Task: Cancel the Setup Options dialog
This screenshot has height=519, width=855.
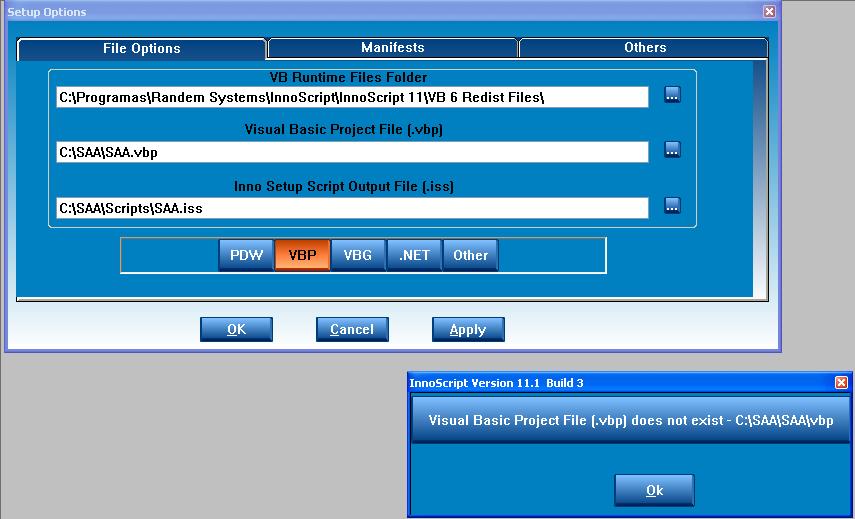Action: 352,330
